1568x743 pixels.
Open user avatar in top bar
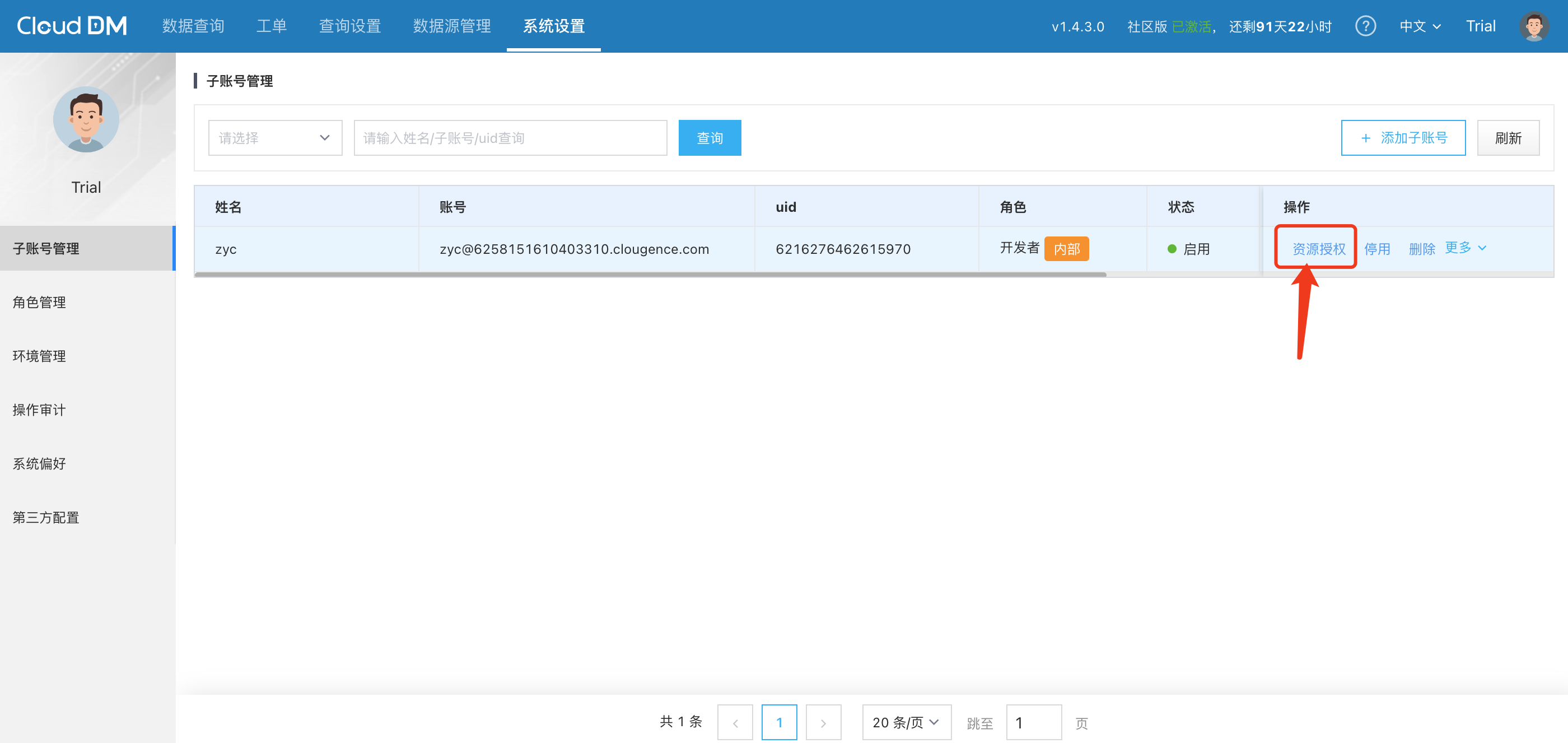coord(1533,26)
